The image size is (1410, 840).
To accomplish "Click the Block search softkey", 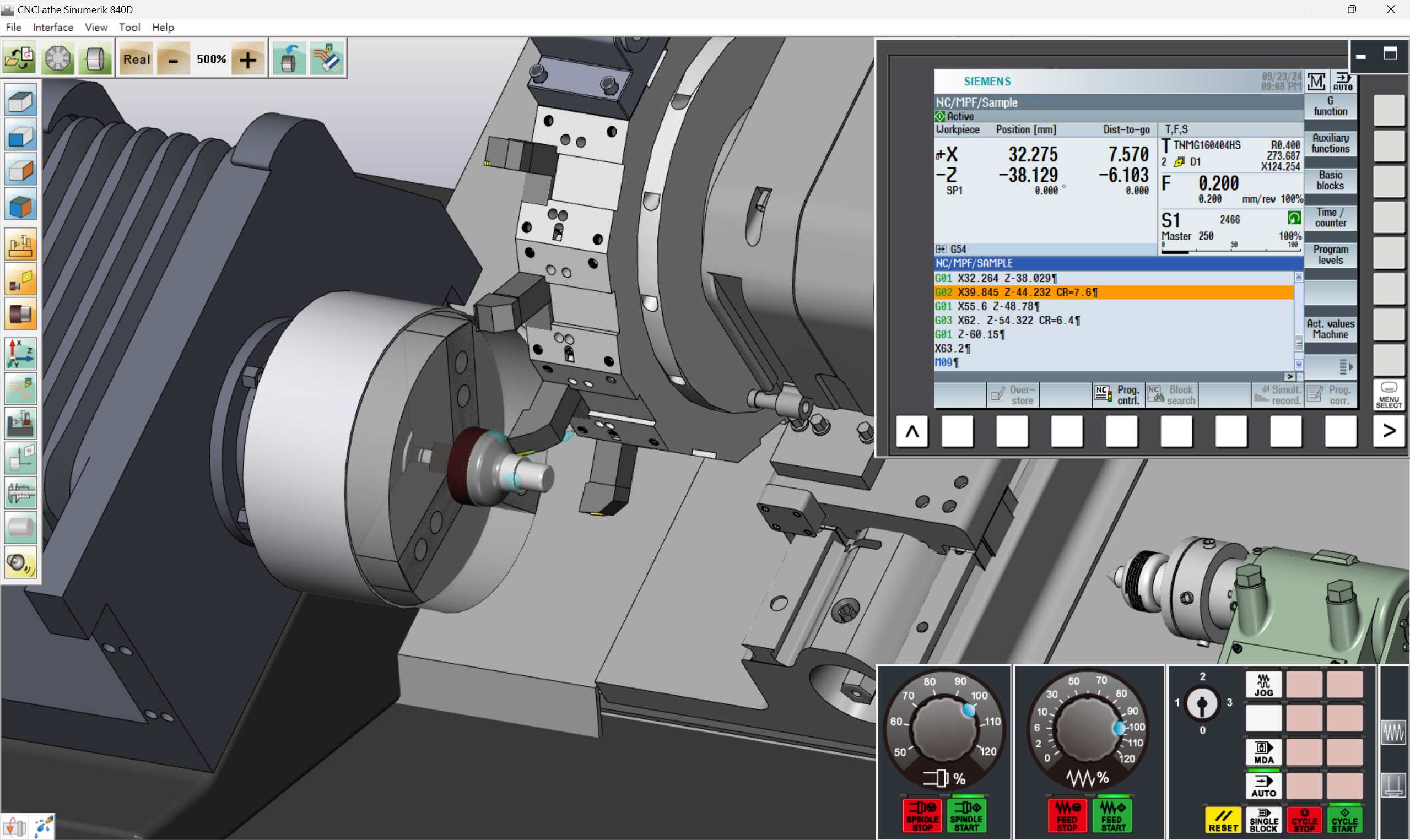I will [1171, 394].
